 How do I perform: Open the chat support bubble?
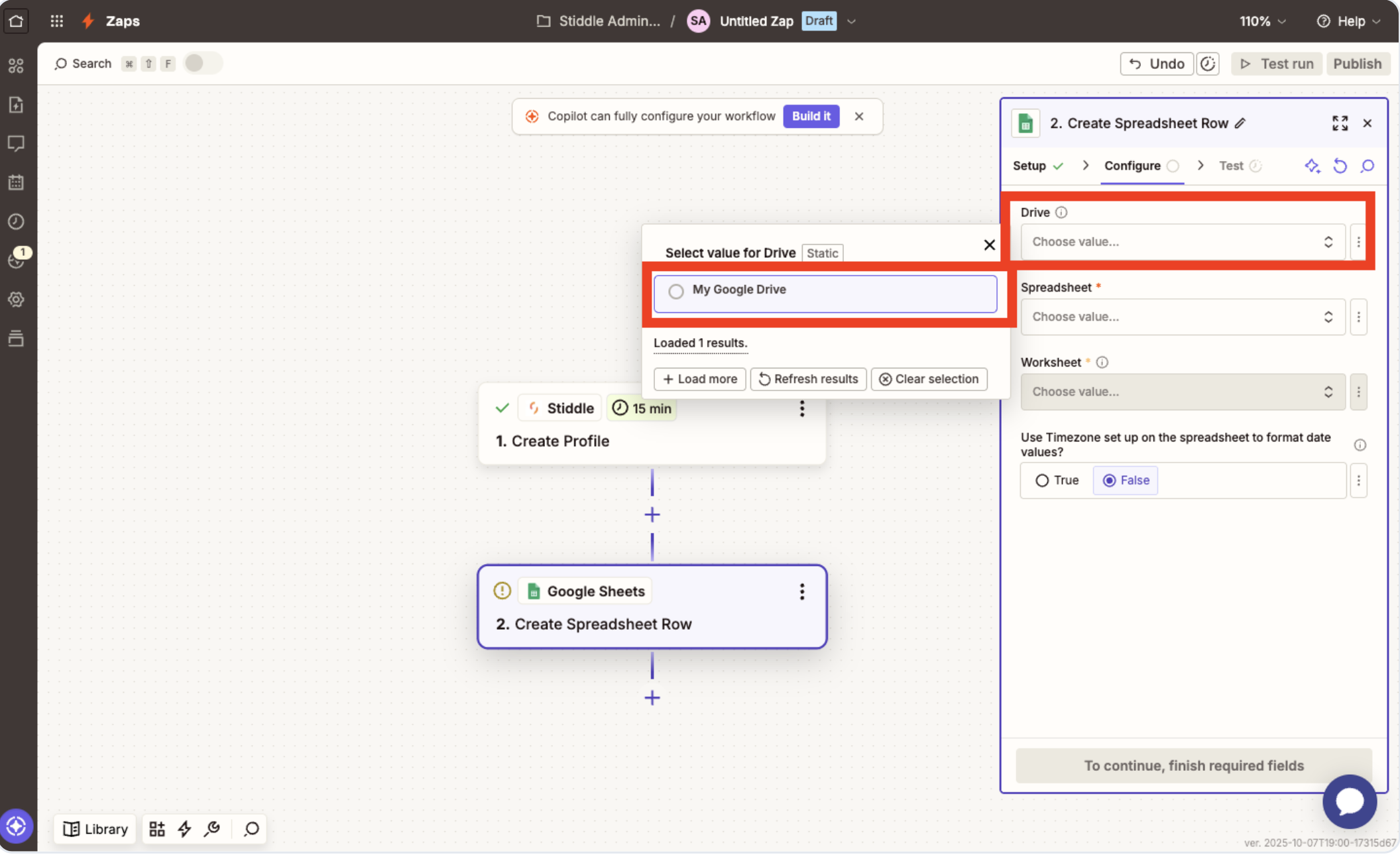point(1349,801)
